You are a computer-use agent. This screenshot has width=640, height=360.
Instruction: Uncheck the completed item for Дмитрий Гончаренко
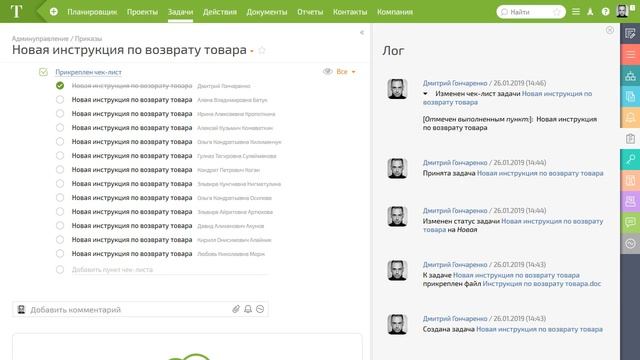[60, 86]
